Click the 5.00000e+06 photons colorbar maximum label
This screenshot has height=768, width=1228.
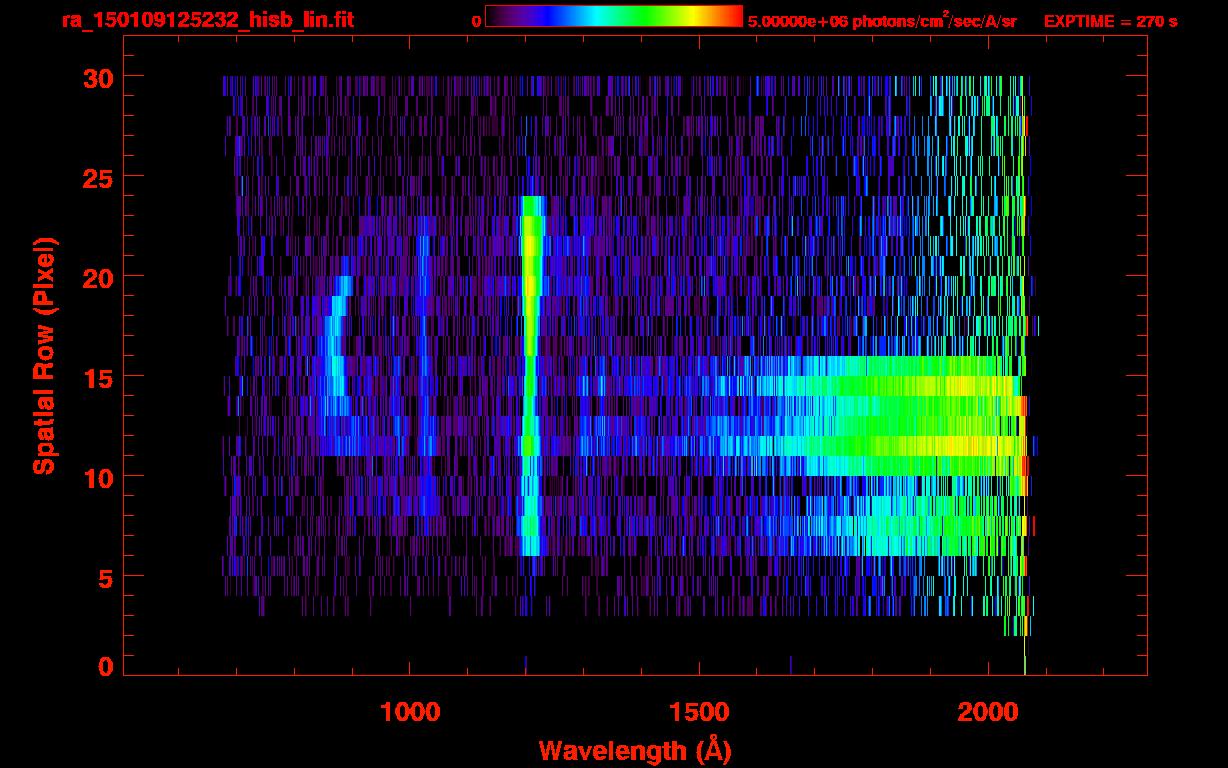[x=882, y=21]
